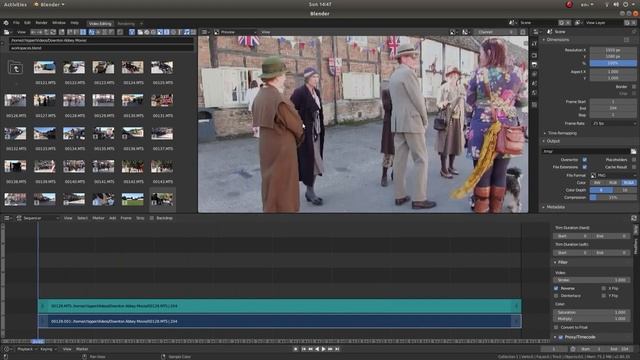Toggle folder filter icon in file browser
The height and width of the screenshot is (360, 640).
click(140, 32)
